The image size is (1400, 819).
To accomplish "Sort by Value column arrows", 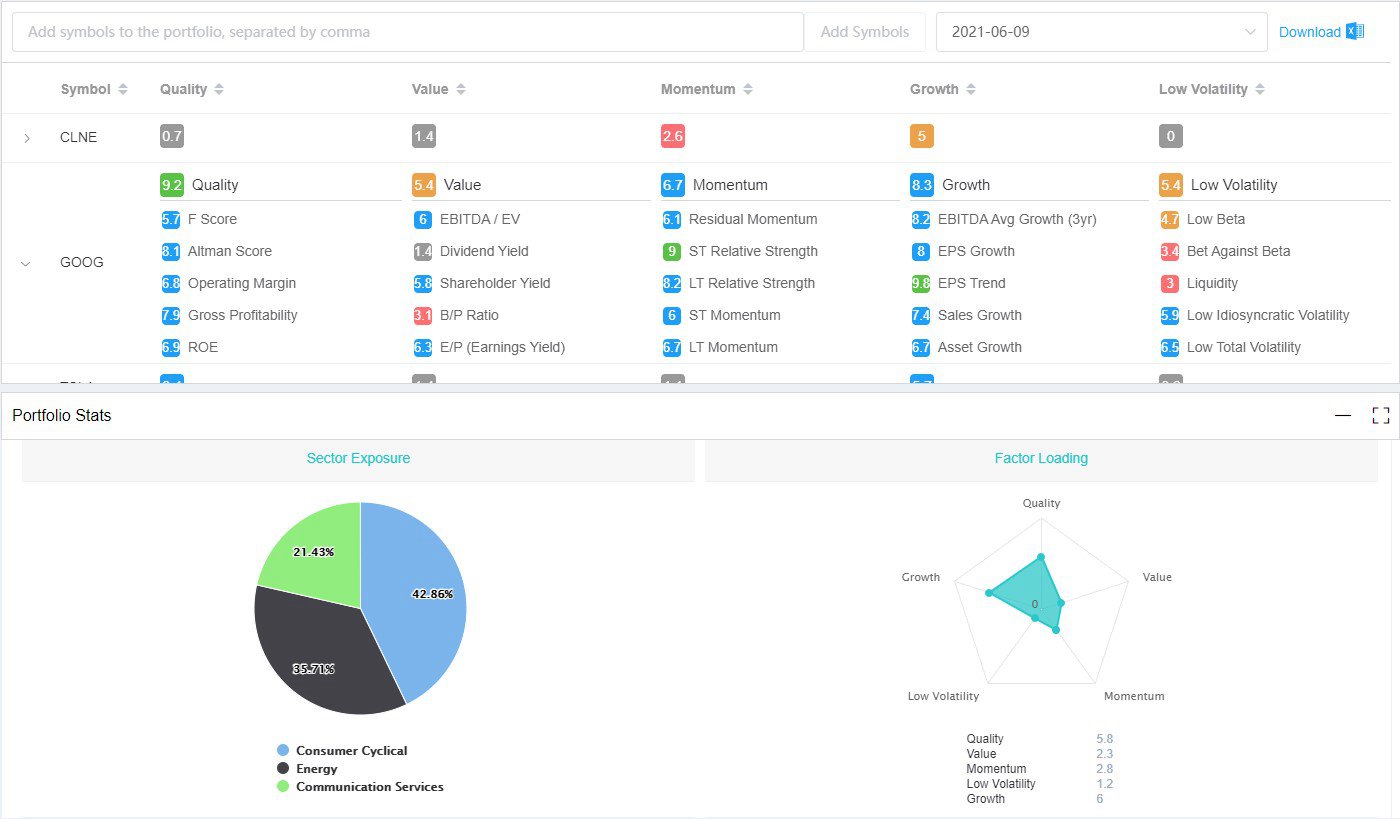I will [461, 89].
